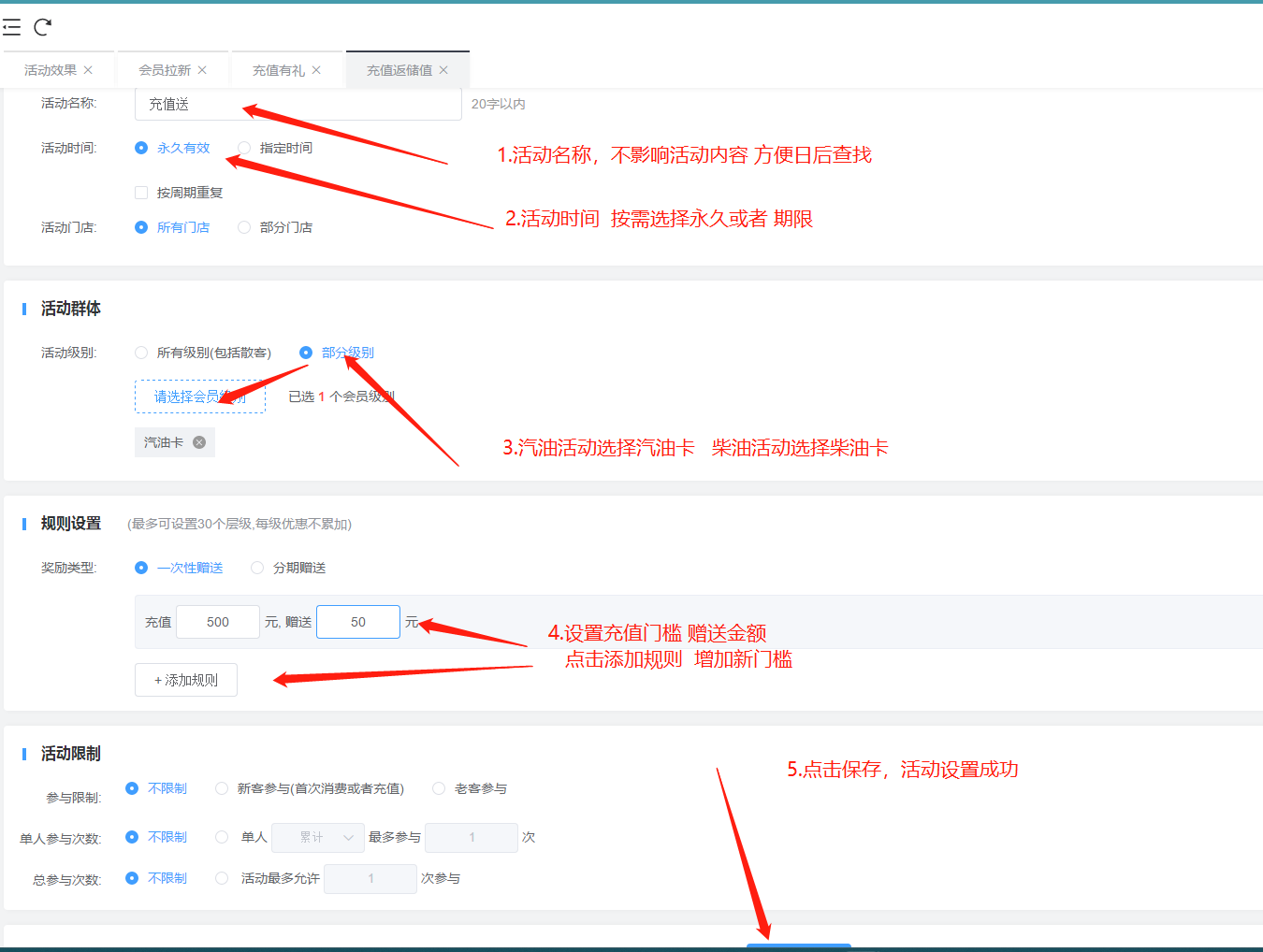Viewport: 1263px width, 952px height.
Task: Remove the 汽油卡 tag
Action: coord(199,442)
